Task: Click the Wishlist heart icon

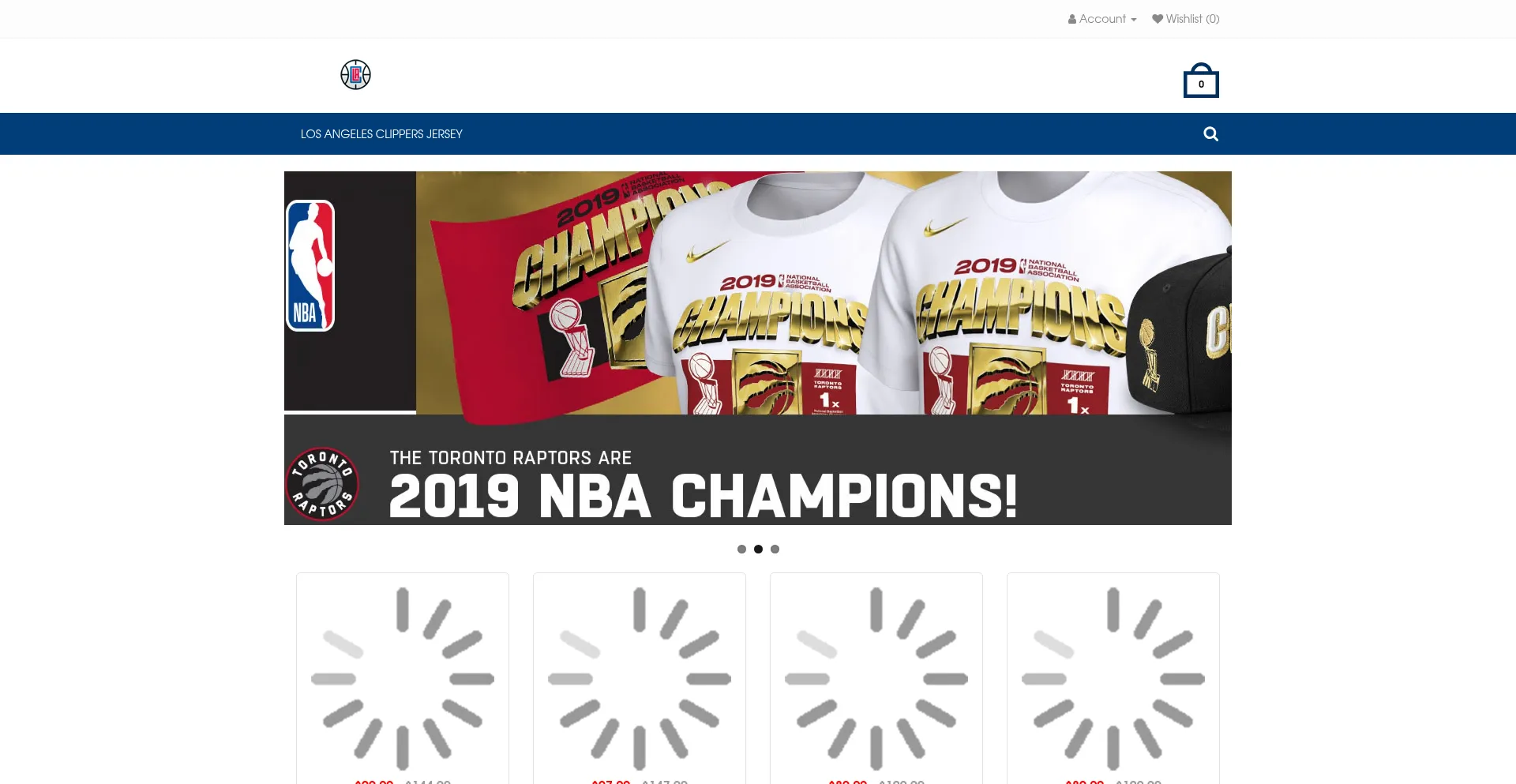Action: point(1158,19)
